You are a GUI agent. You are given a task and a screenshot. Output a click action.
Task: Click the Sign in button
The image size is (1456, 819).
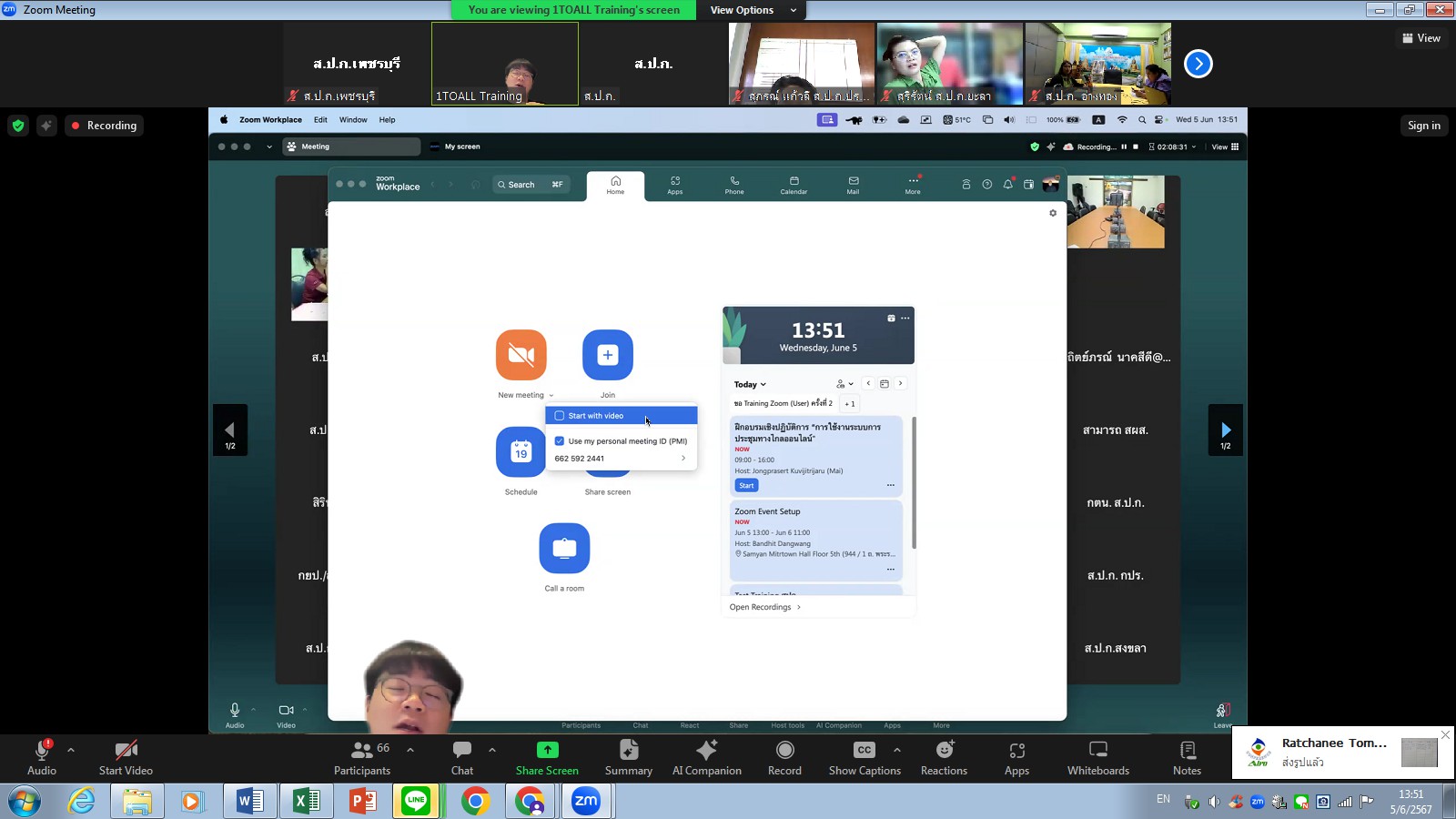click(x=1424, y=126)
